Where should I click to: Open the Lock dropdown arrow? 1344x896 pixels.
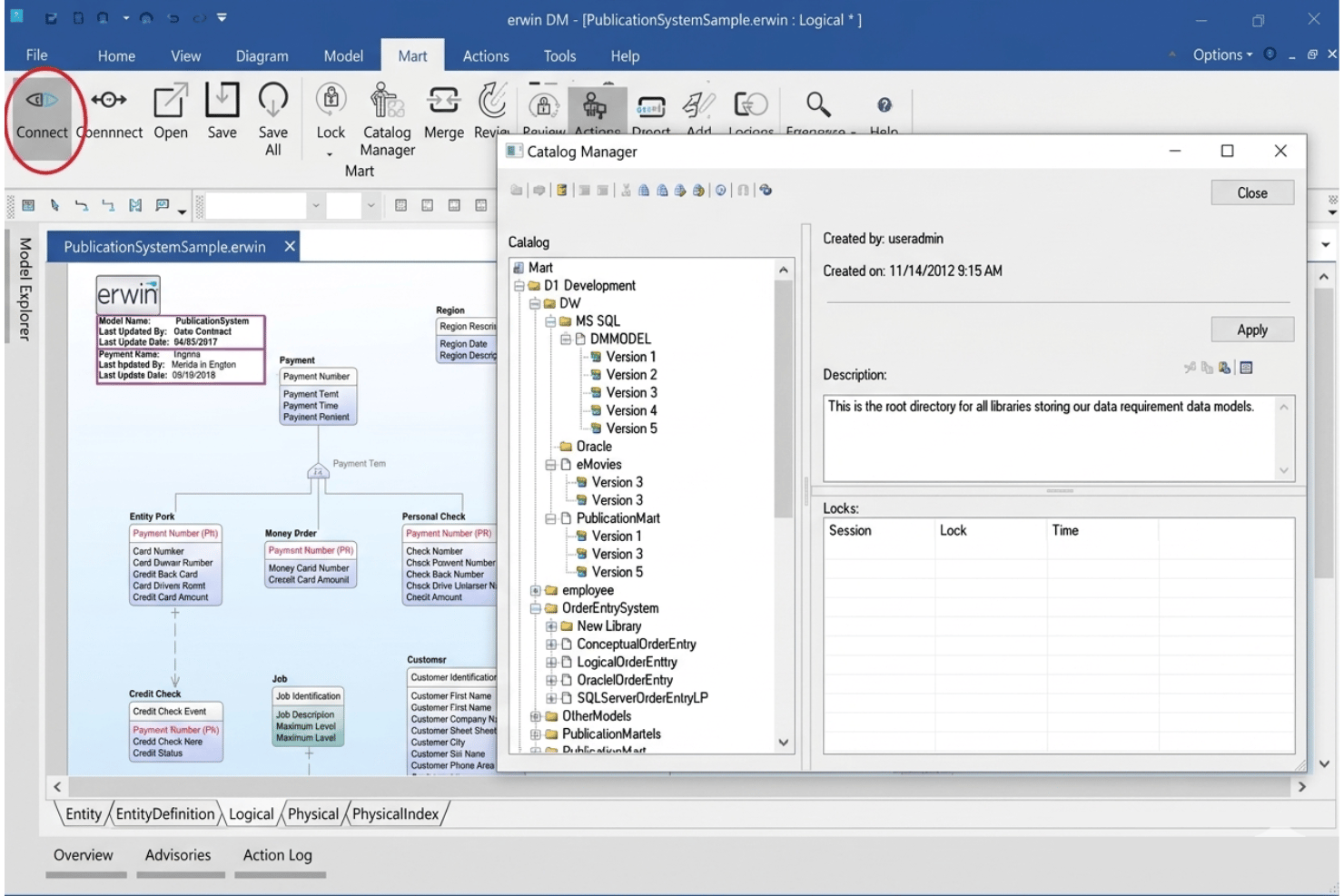(x=330, y=154)
